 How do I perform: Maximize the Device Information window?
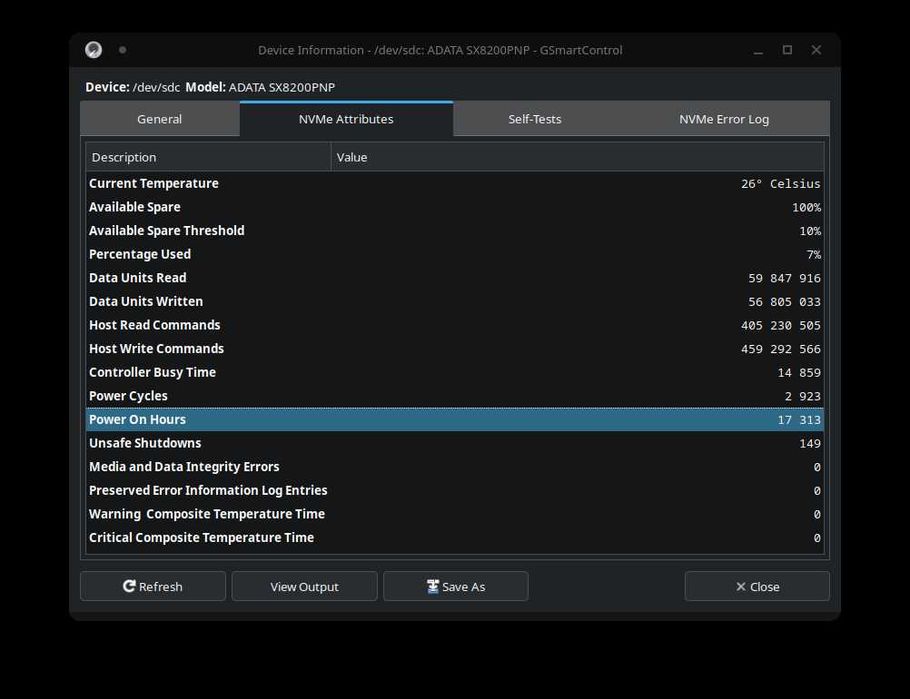point(787,50)
